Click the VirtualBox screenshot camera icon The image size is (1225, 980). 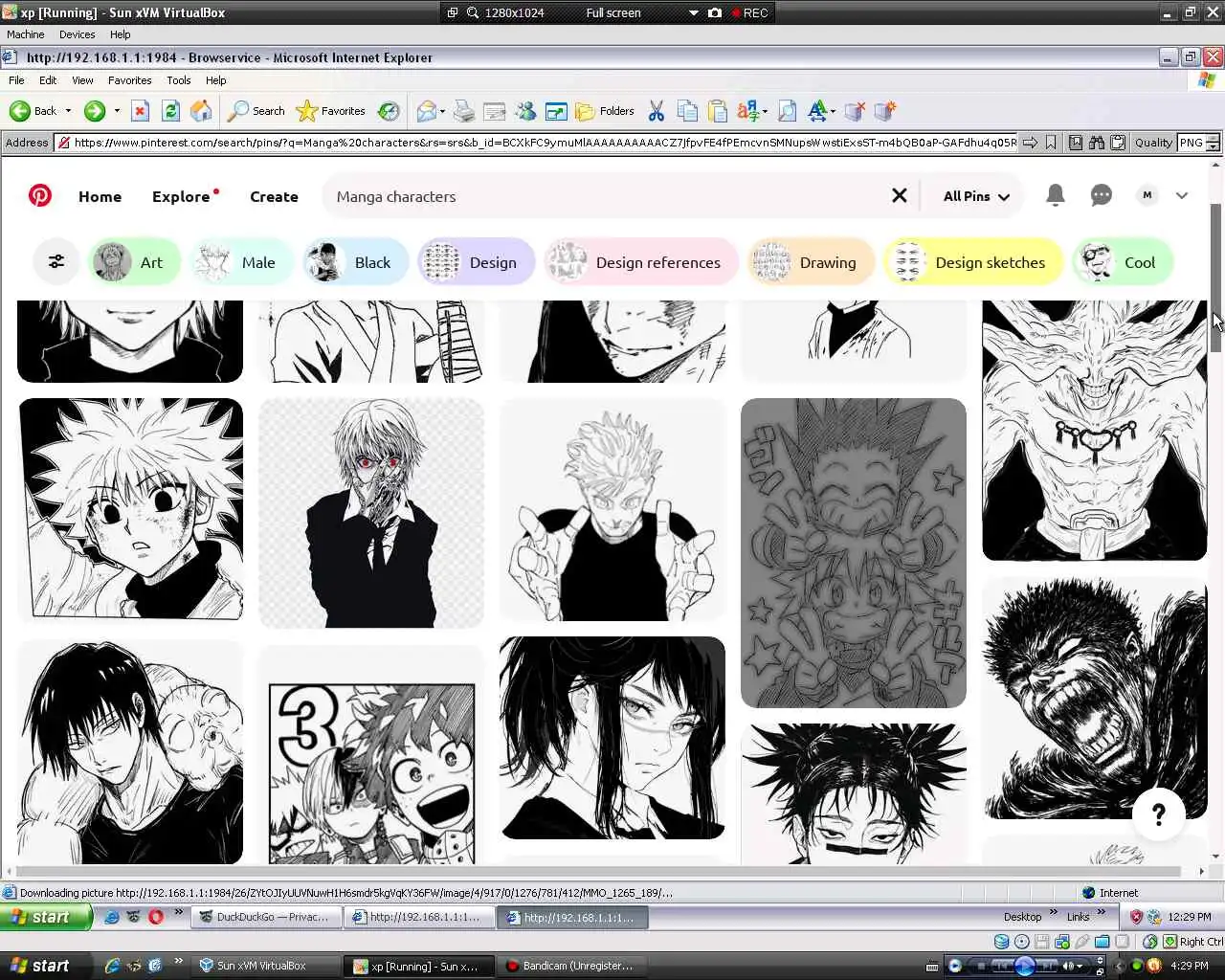[x=715, y=12]
